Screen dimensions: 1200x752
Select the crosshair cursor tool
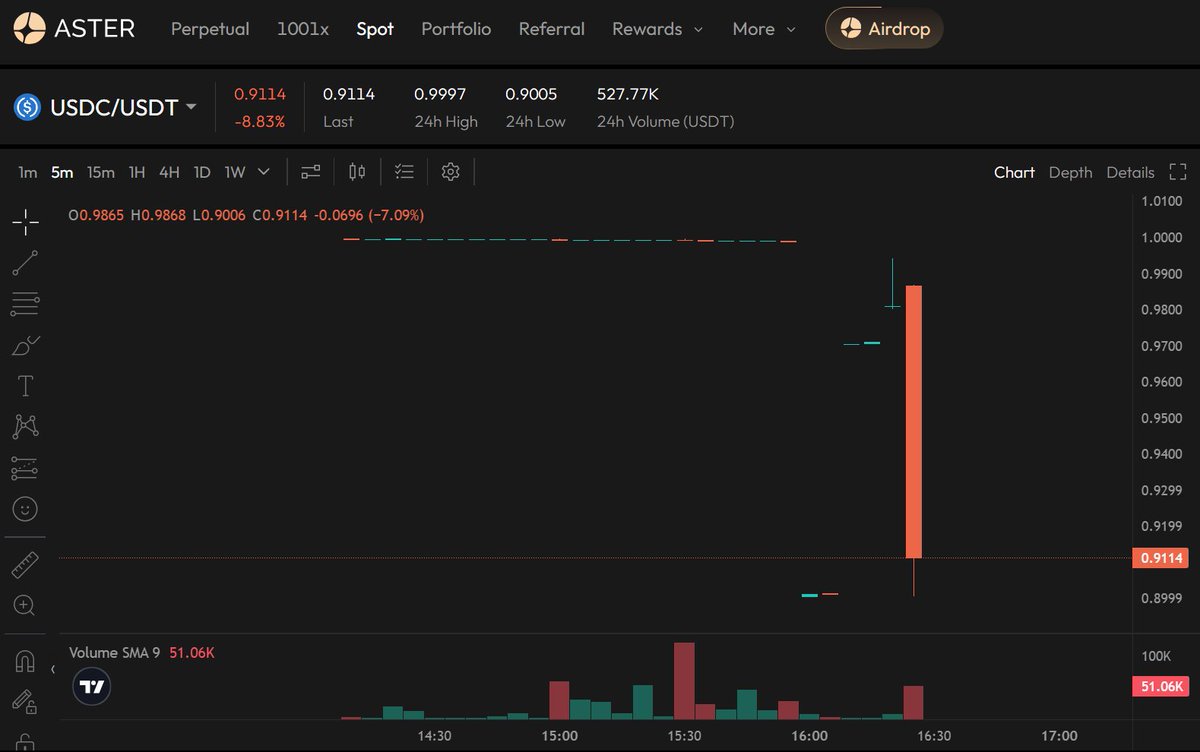[25, 222]
